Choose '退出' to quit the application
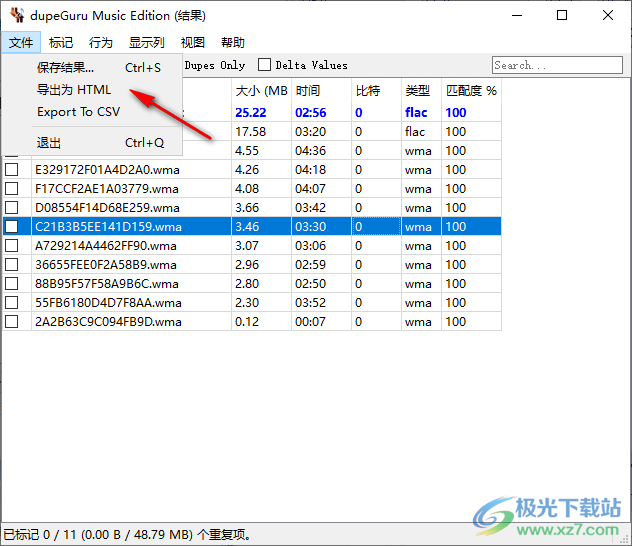 click(x=49, y=142)
